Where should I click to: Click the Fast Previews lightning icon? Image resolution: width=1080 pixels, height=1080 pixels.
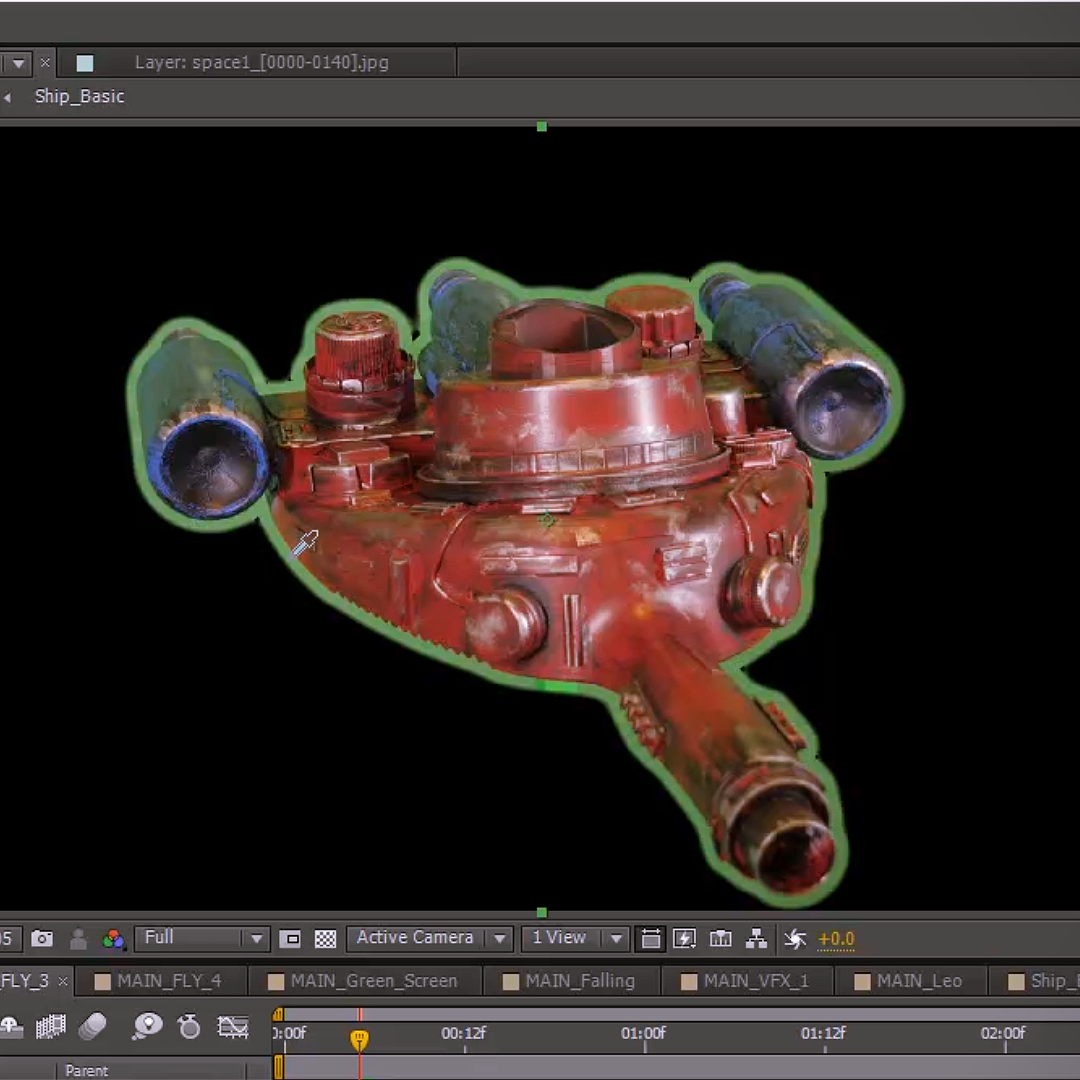coord(685,939)
